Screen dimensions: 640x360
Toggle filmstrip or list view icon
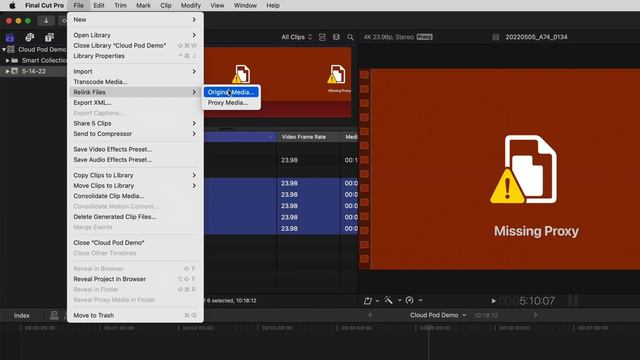pos(336,37)
